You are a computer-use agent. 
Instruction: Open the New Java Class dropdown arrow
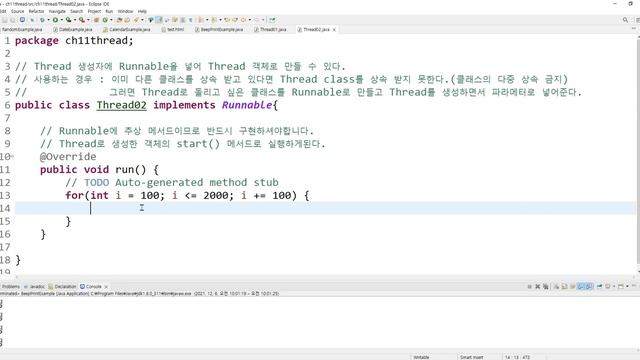coord(111,20)
